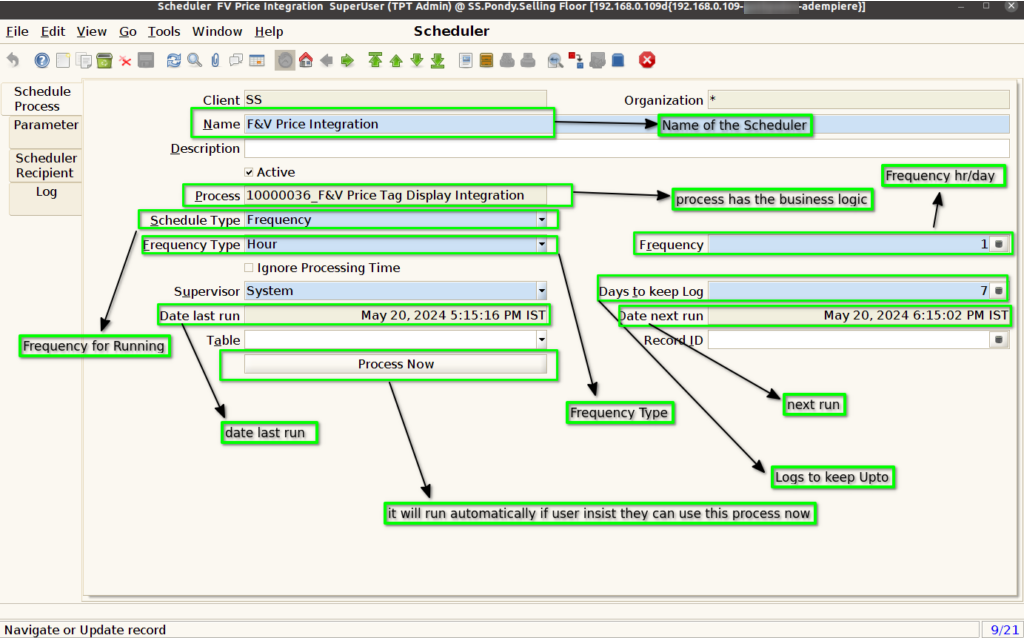Open the Find magnifier icon
Image resolution: width=1024 pixels, height=638 pixels.
tap(195, 60)
